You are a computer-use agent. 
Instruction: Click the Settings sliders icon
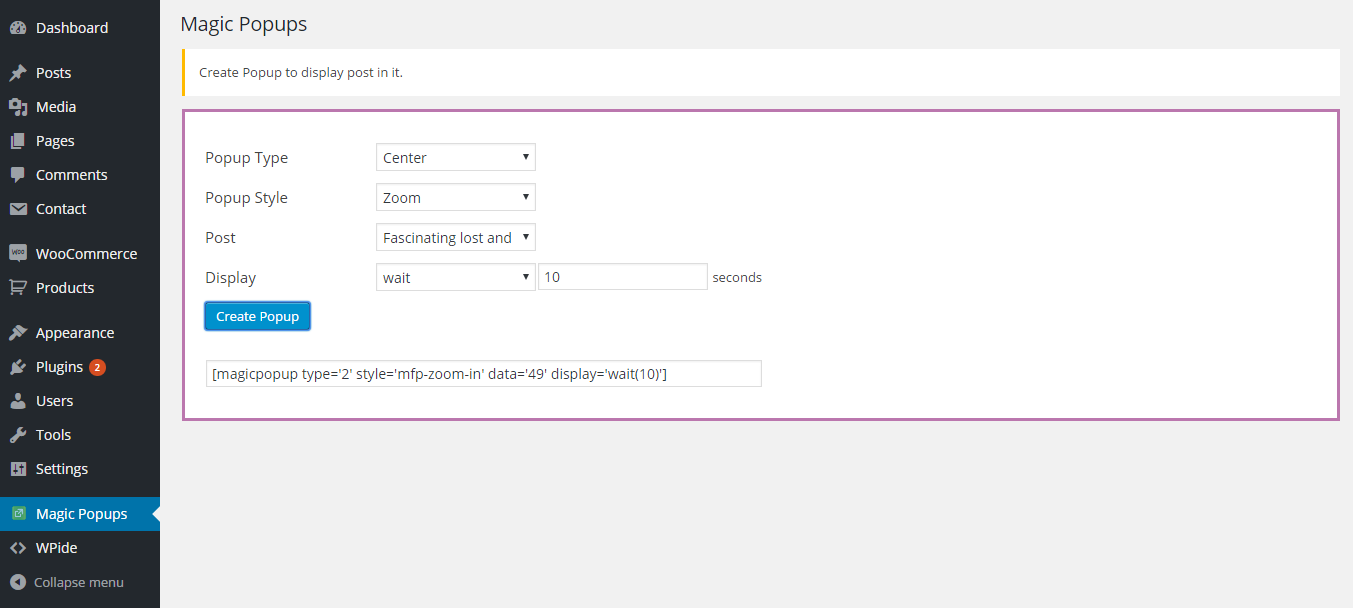[x=17, y=469]
